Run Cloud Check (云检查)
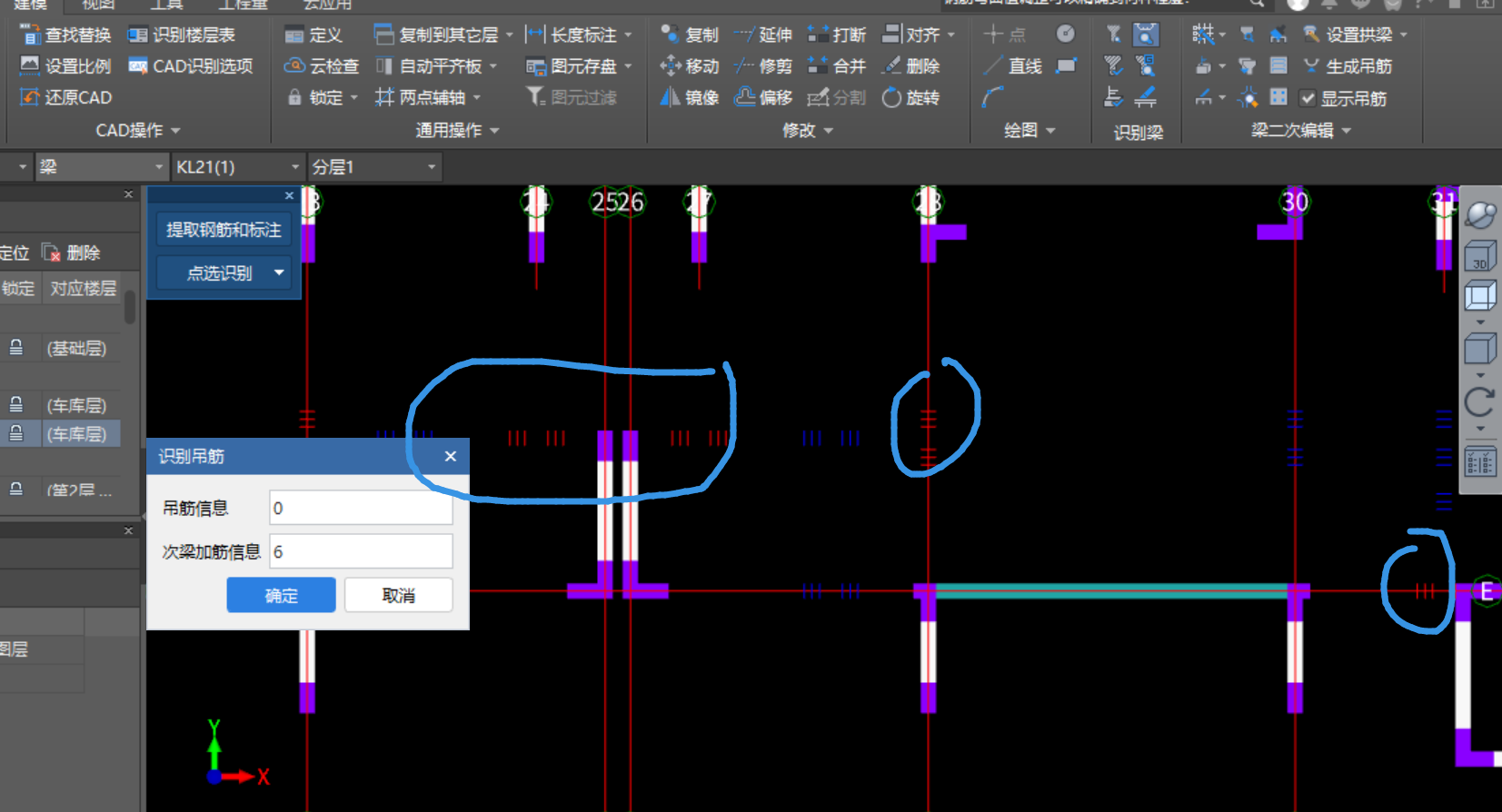The width and height of the screenshot is (1502, 812). click(322, 66)
